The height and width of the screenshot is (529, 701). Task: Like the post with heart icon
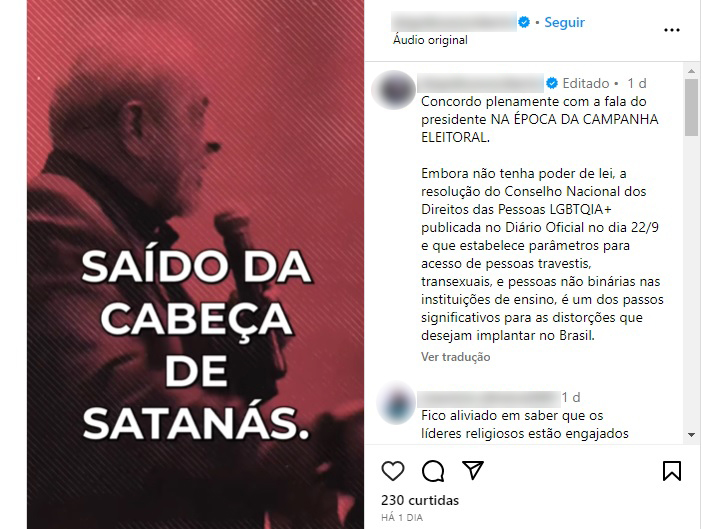pyautogui.click(x=393, y=471)
